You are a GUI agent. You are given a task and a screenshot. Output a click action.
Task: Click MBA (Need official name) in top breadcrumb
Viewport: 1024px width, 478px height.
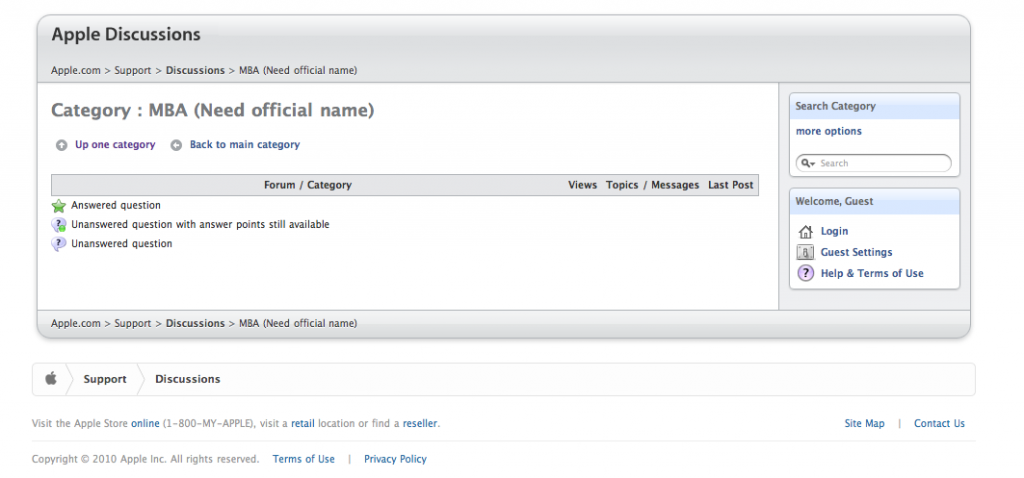pos(298,71)
